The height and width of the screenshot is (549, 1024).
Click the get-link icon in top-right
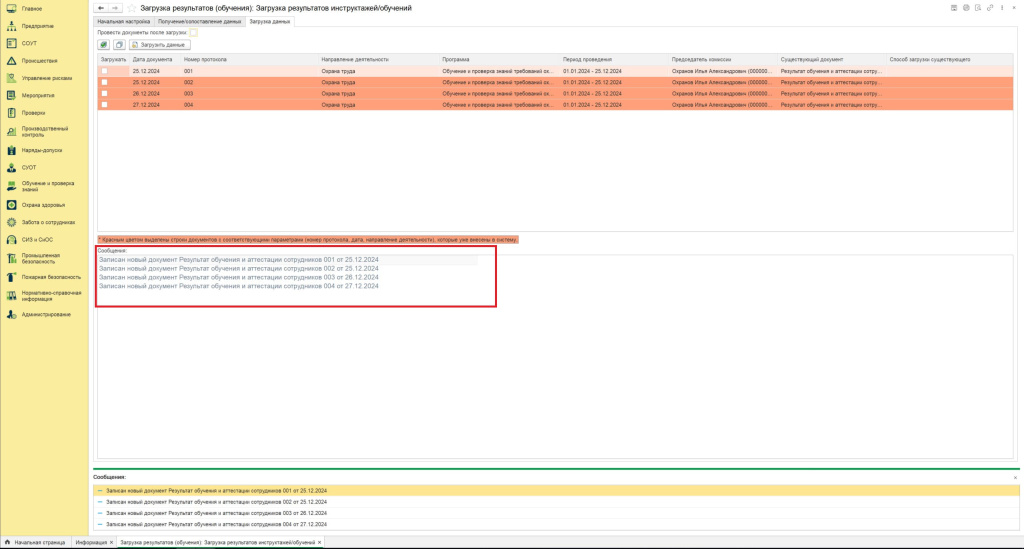click(990, 8)
